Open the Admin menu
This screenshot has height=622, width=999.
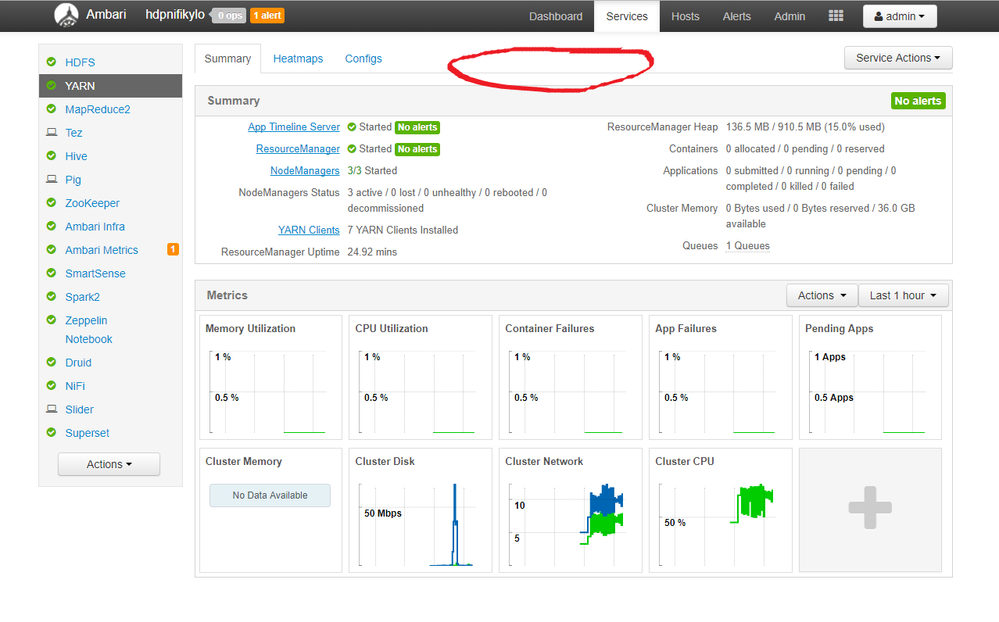789,16
